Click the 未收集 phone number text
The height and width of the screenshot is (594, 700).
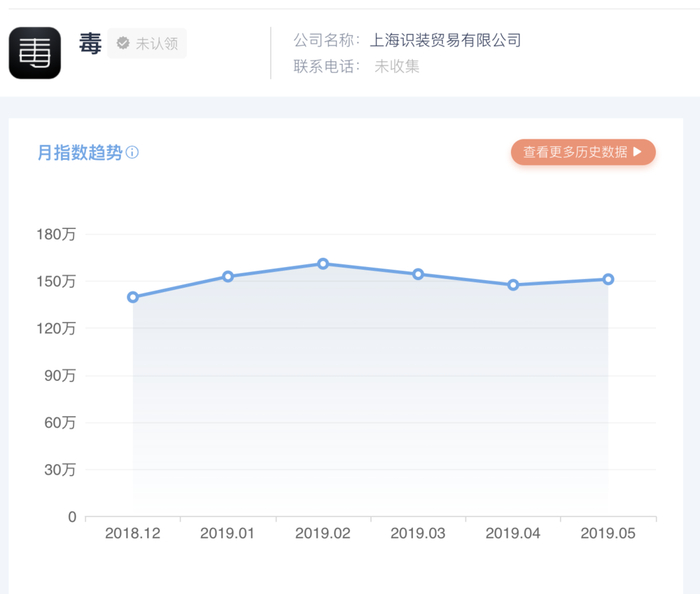point(397,67)
